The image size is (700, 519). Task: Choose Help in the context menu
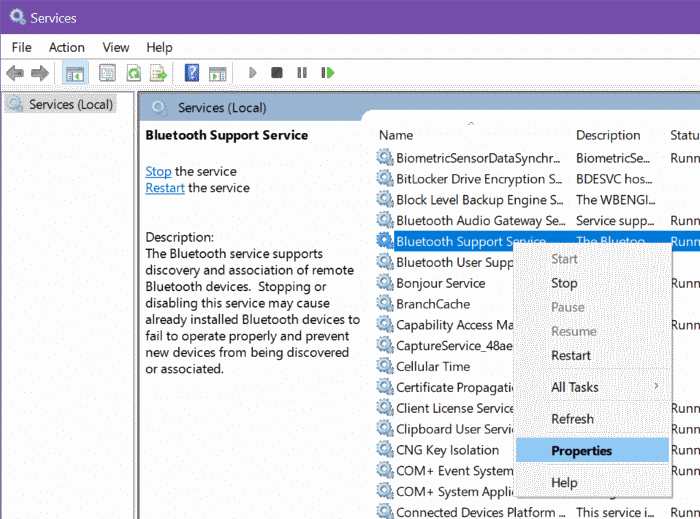pos(592,482)
